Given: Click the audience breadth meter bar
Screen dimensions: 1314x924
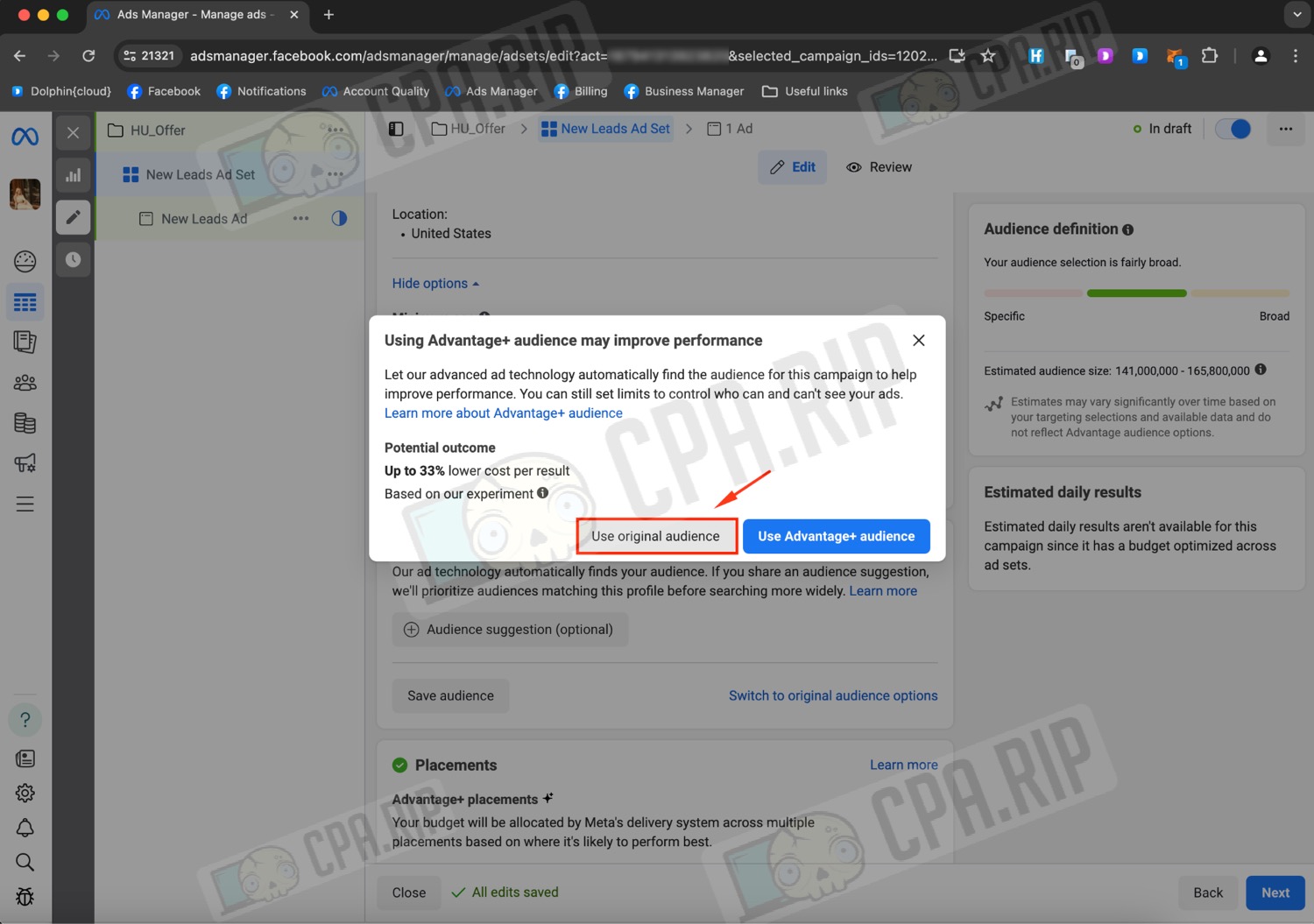Looking at the screenshot, I should (x=1136, y=293).
